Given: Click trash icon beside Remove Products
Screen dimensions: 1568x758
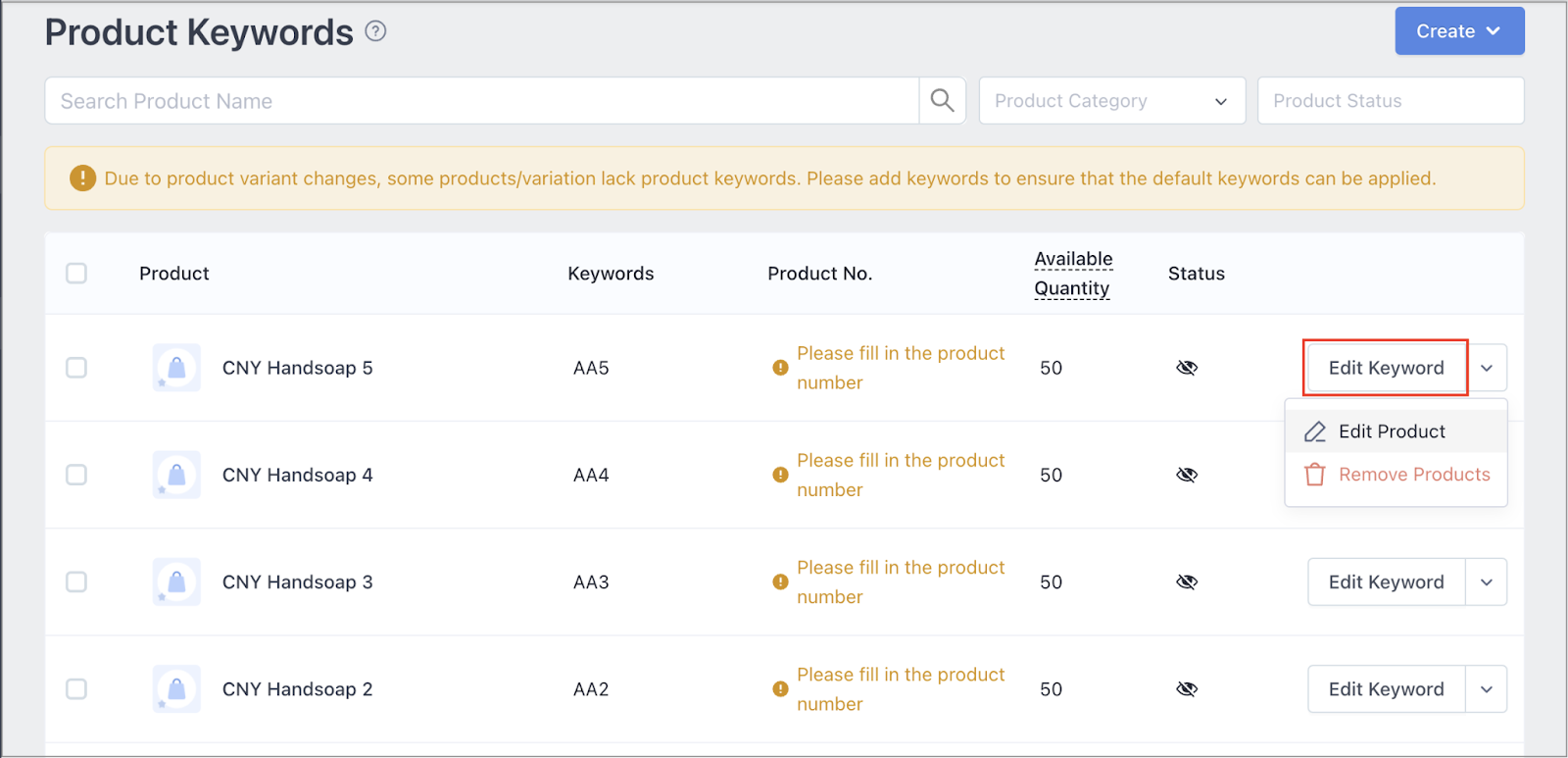Looking at the screenshot, I should [1315, 475].
